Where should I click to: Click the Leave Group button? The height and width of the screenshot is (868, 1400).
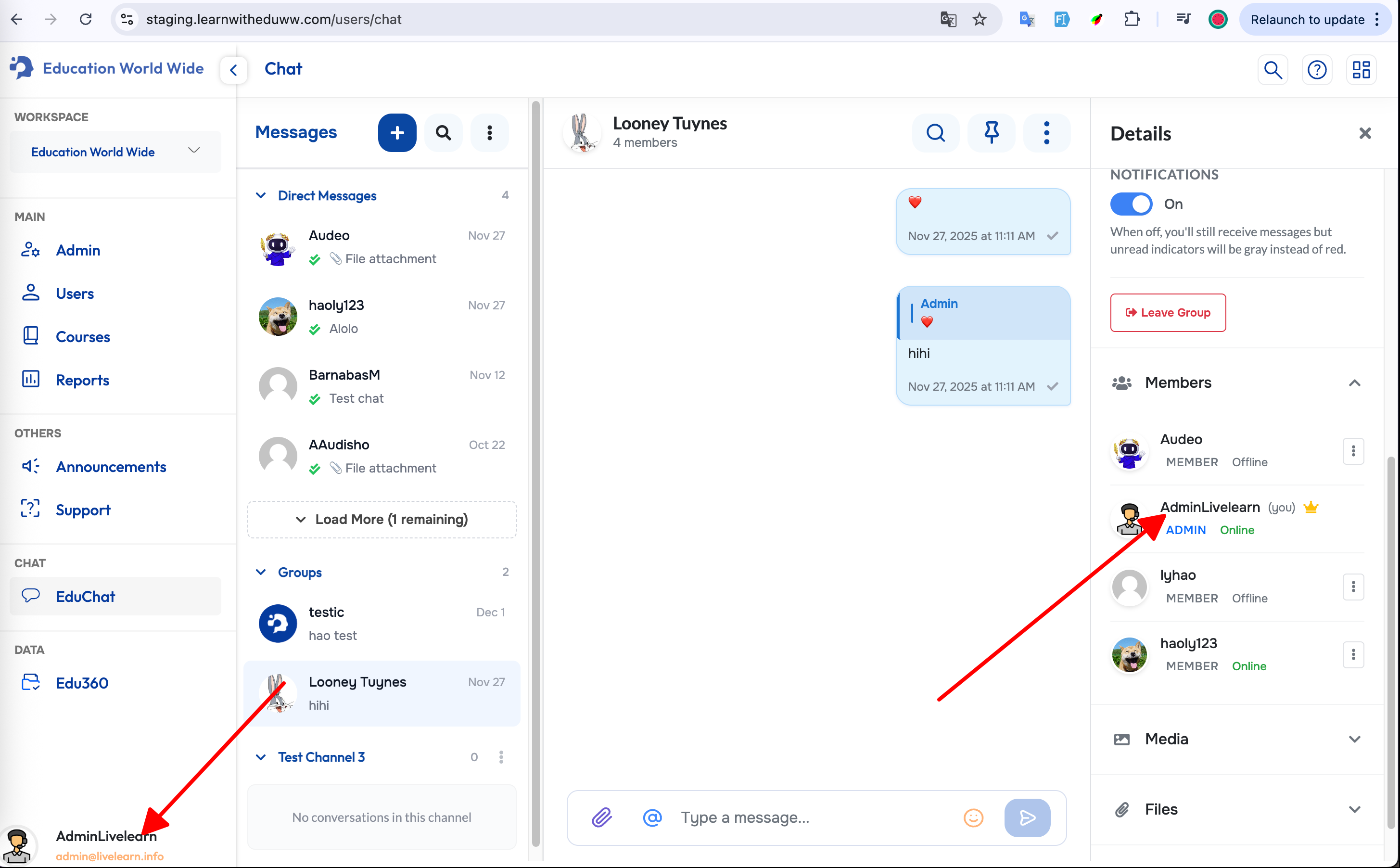pos(1168,312)
